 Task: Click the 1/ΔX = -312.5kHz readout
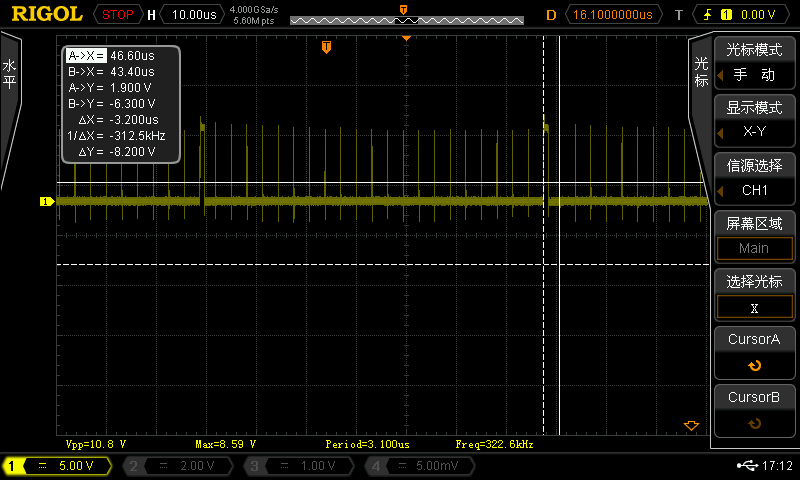(116, 136)
